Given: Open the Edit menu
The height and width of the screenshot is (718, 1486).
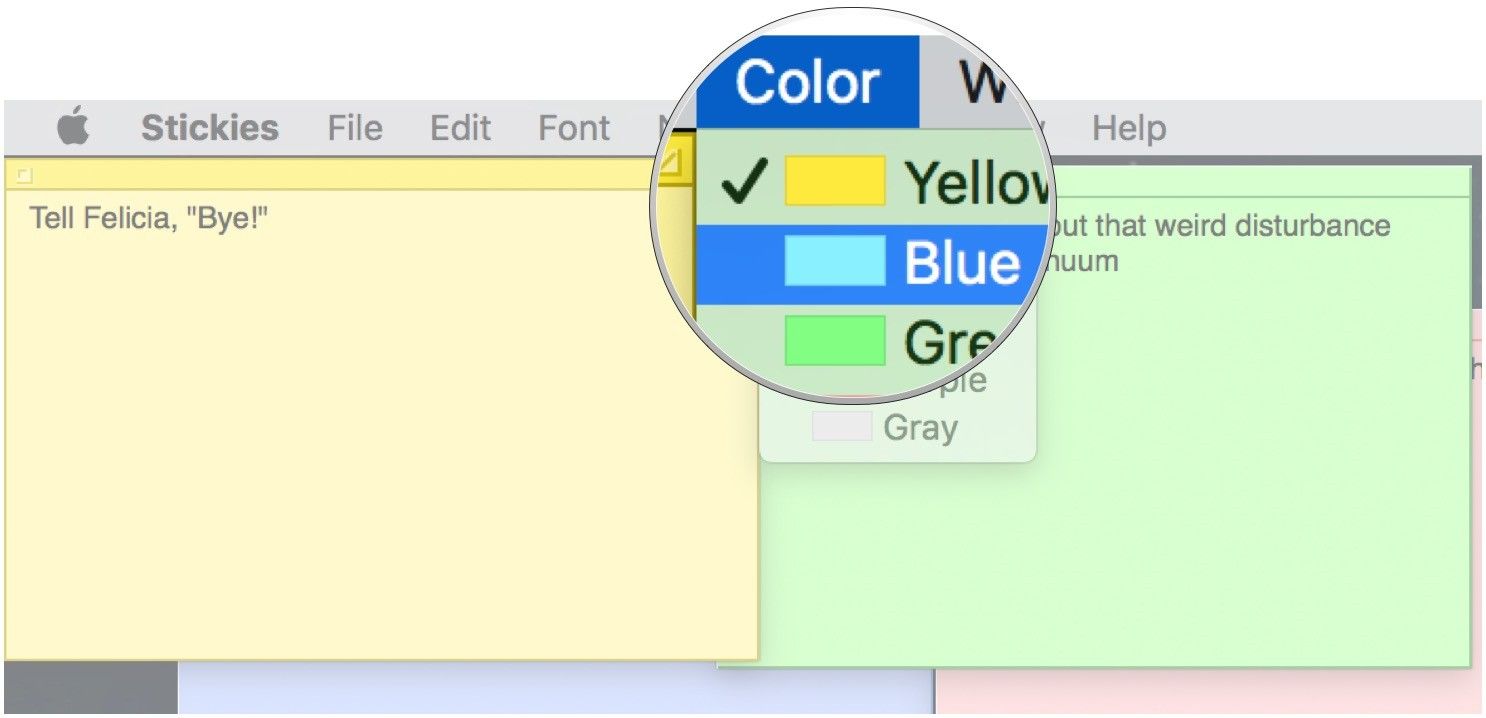Looking at the screenshot, I should (461, 128).
